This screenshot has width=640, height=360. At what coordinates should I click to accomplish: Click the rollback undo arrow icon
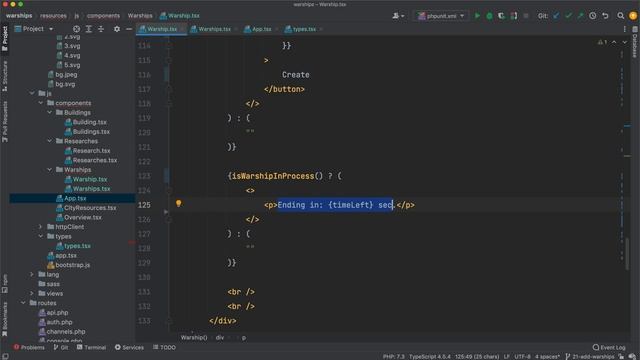605,16
